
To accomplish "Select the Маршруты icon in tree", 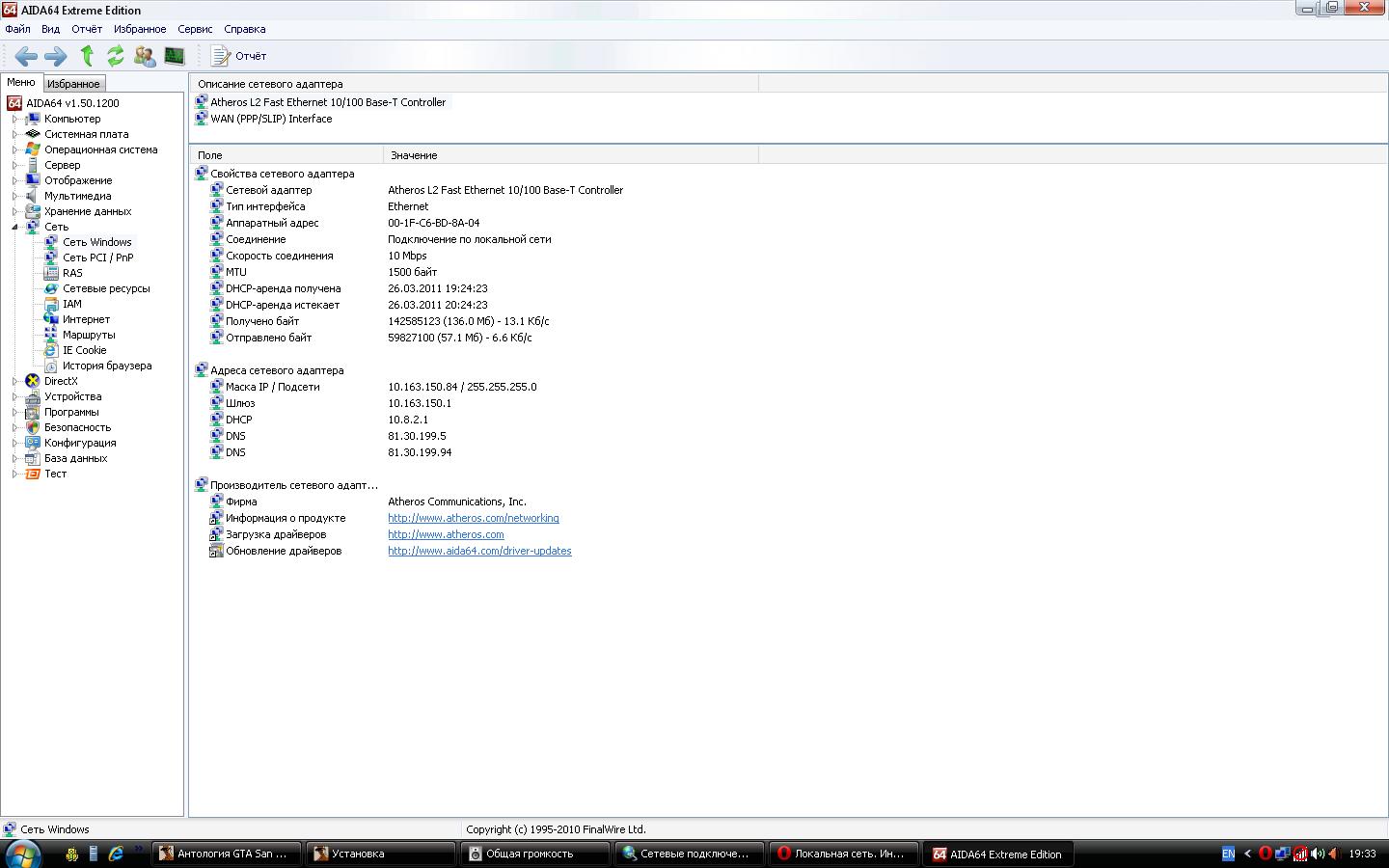I will point(51,335).
